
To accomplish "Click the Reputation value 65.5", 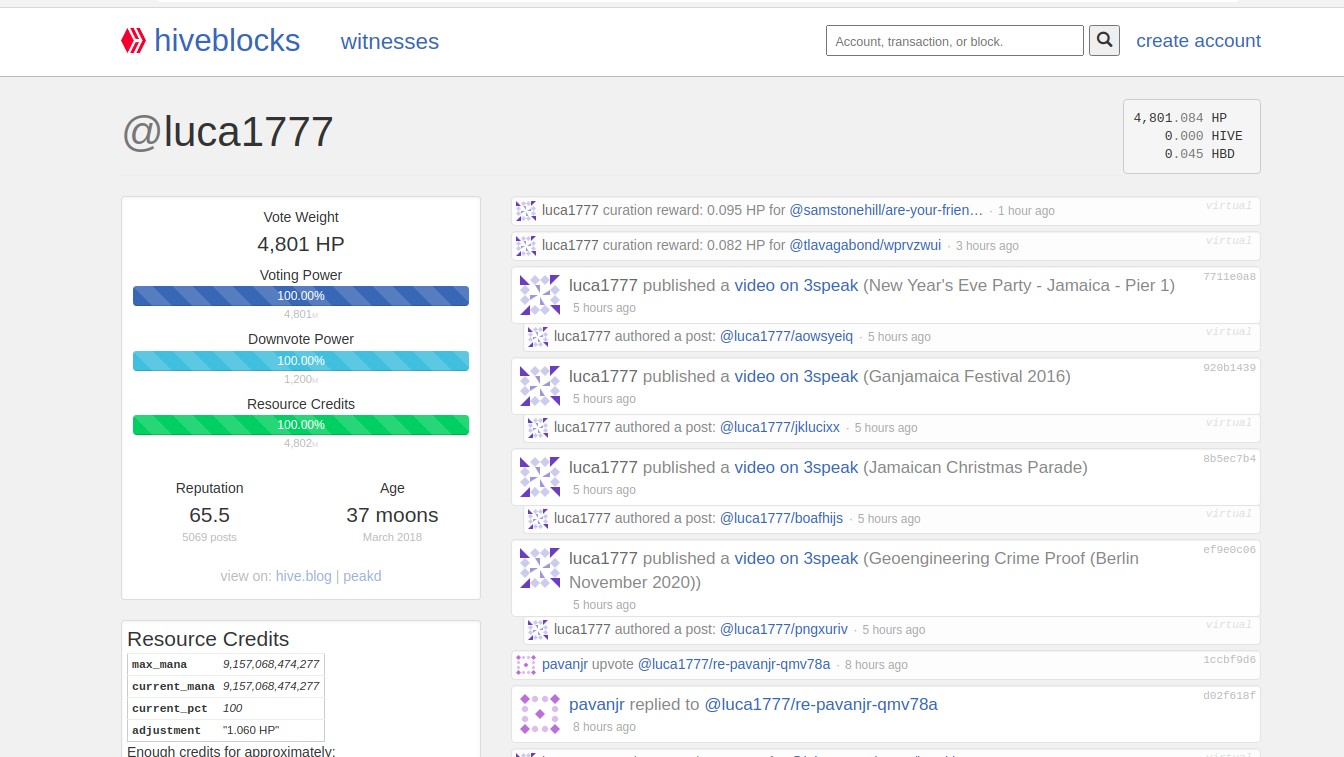I will (x=210, y=515).
